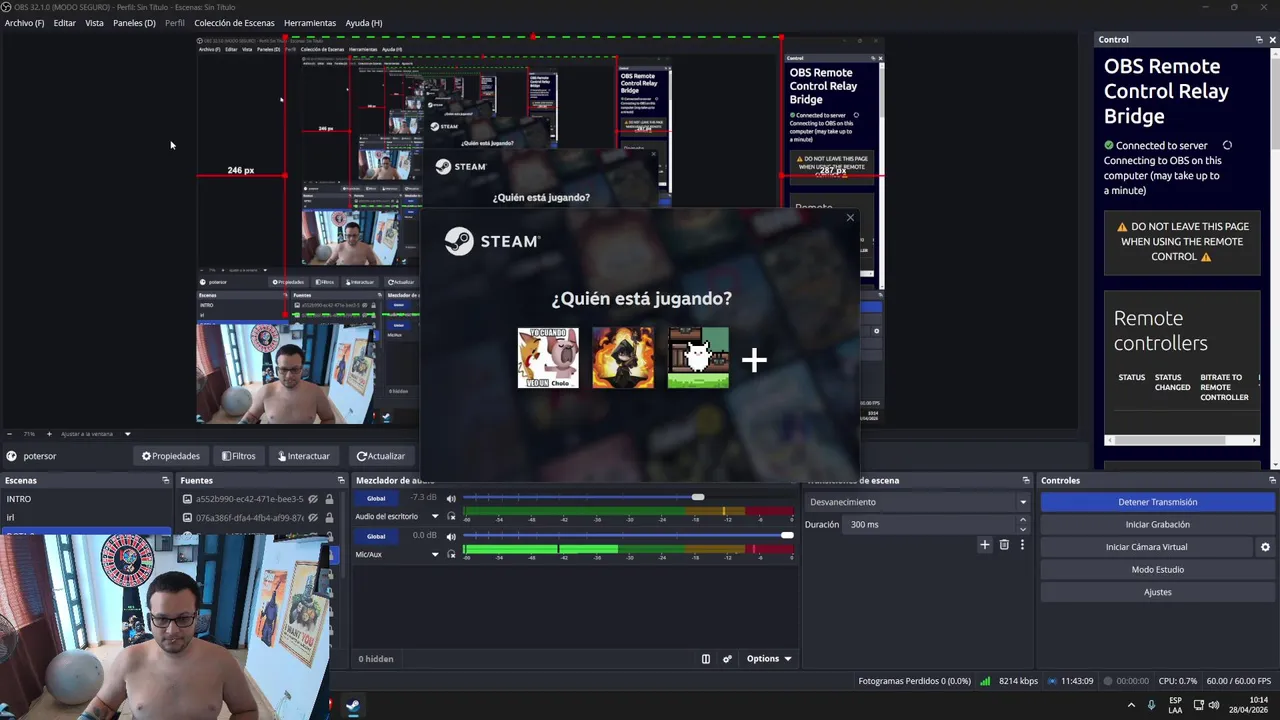1280x720 pixels.
Task: Increase transition duration with up arrow
Action: tap(1022, 520)
